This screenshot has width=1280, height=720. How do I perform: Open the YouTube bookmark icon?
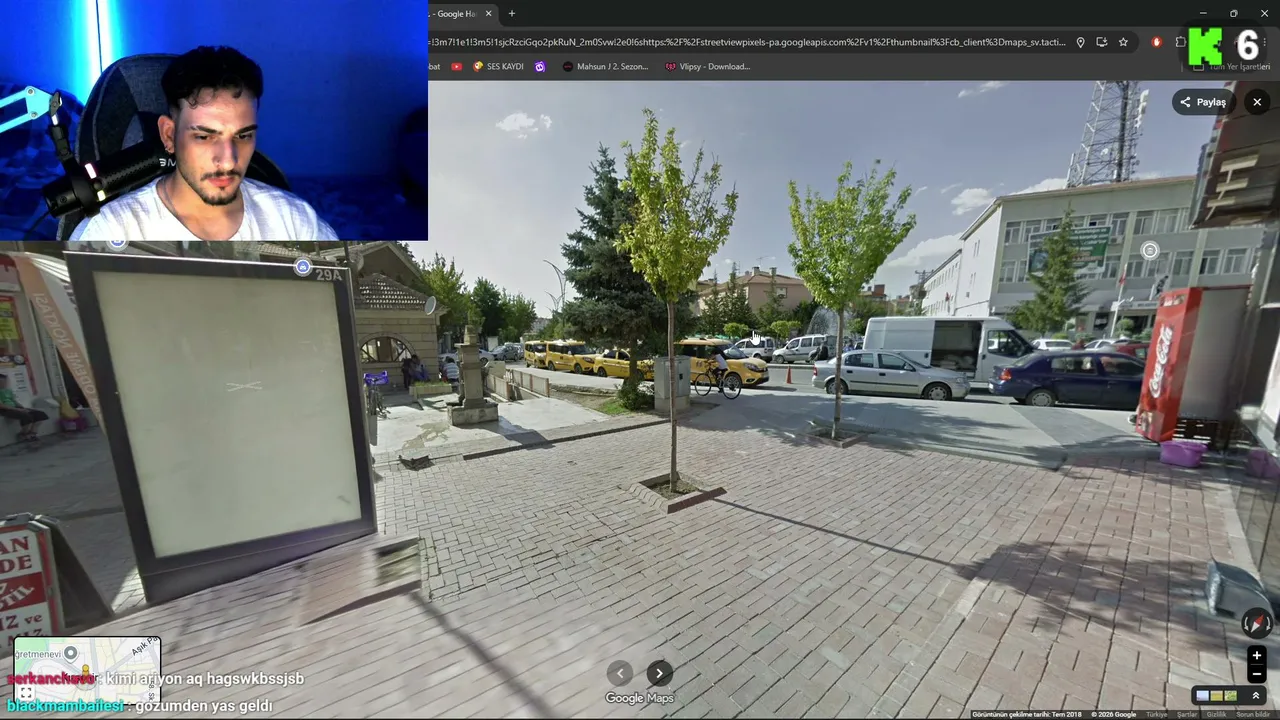[x=457, y=67]
